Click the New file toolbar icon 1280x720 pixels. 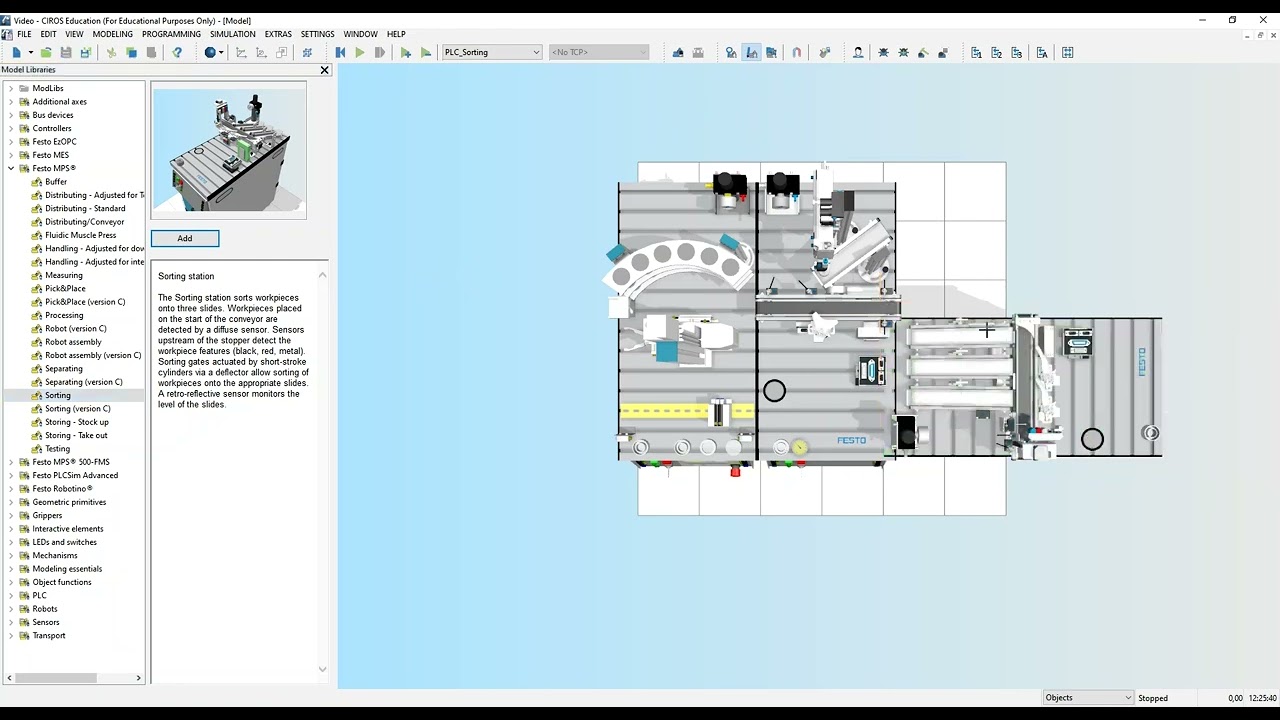(x=16, y=52)
